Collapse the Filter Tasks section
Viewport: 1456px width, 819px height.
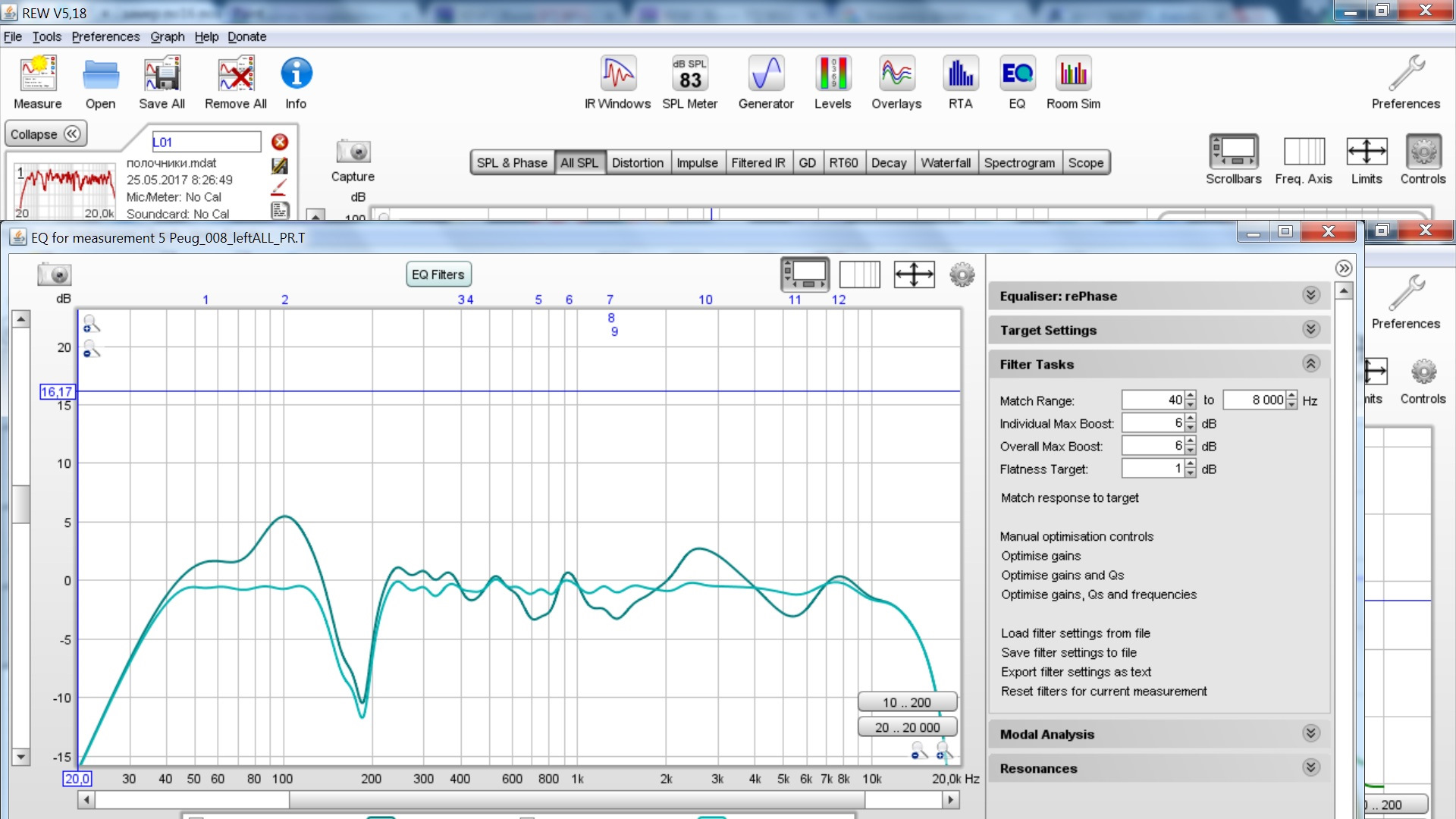point(1311,364)
